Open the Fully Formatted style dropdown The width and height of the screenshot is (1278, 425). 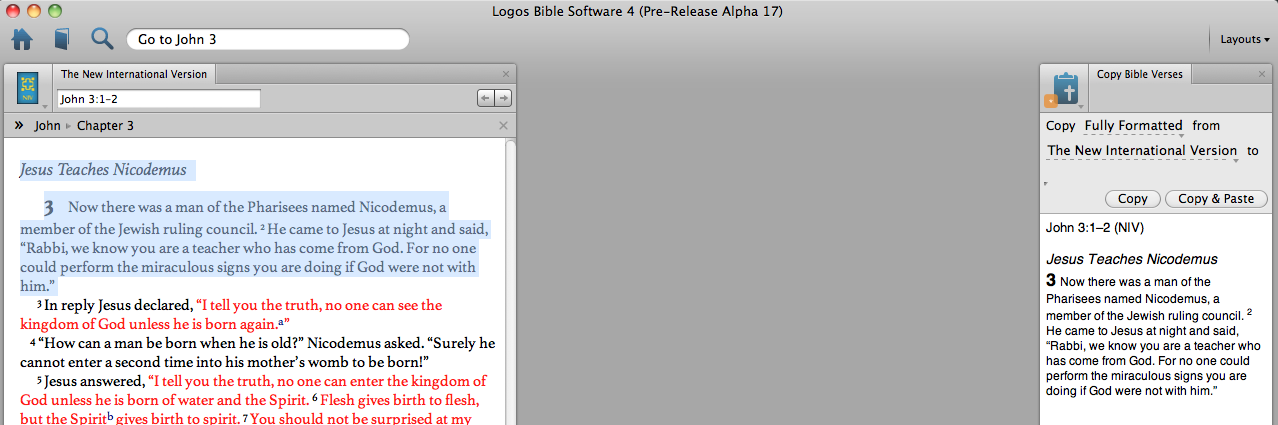[1135, 126]
